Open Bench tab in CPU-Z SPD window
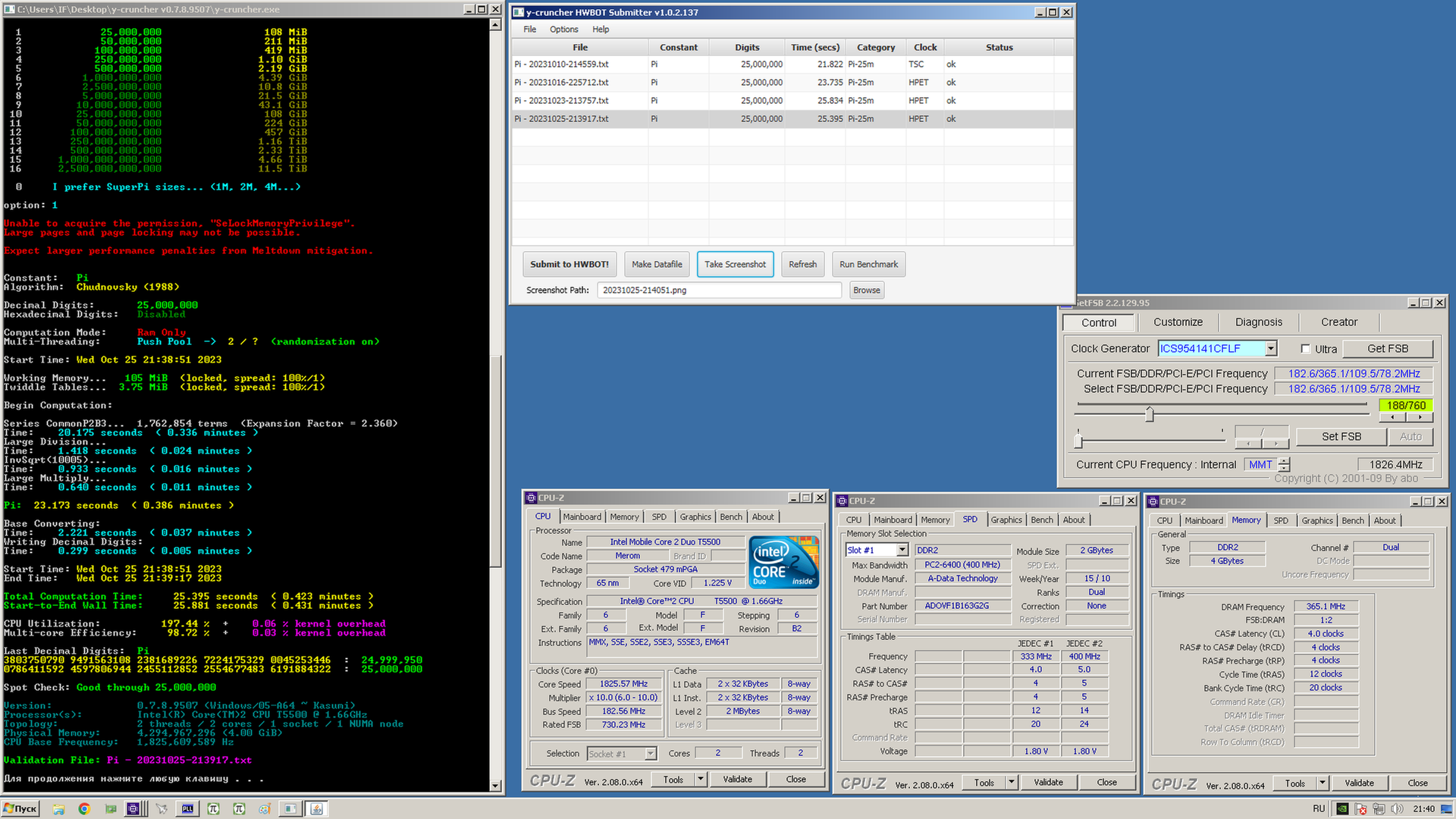Screen dimensions: 1456x819 coord(1041,520)
